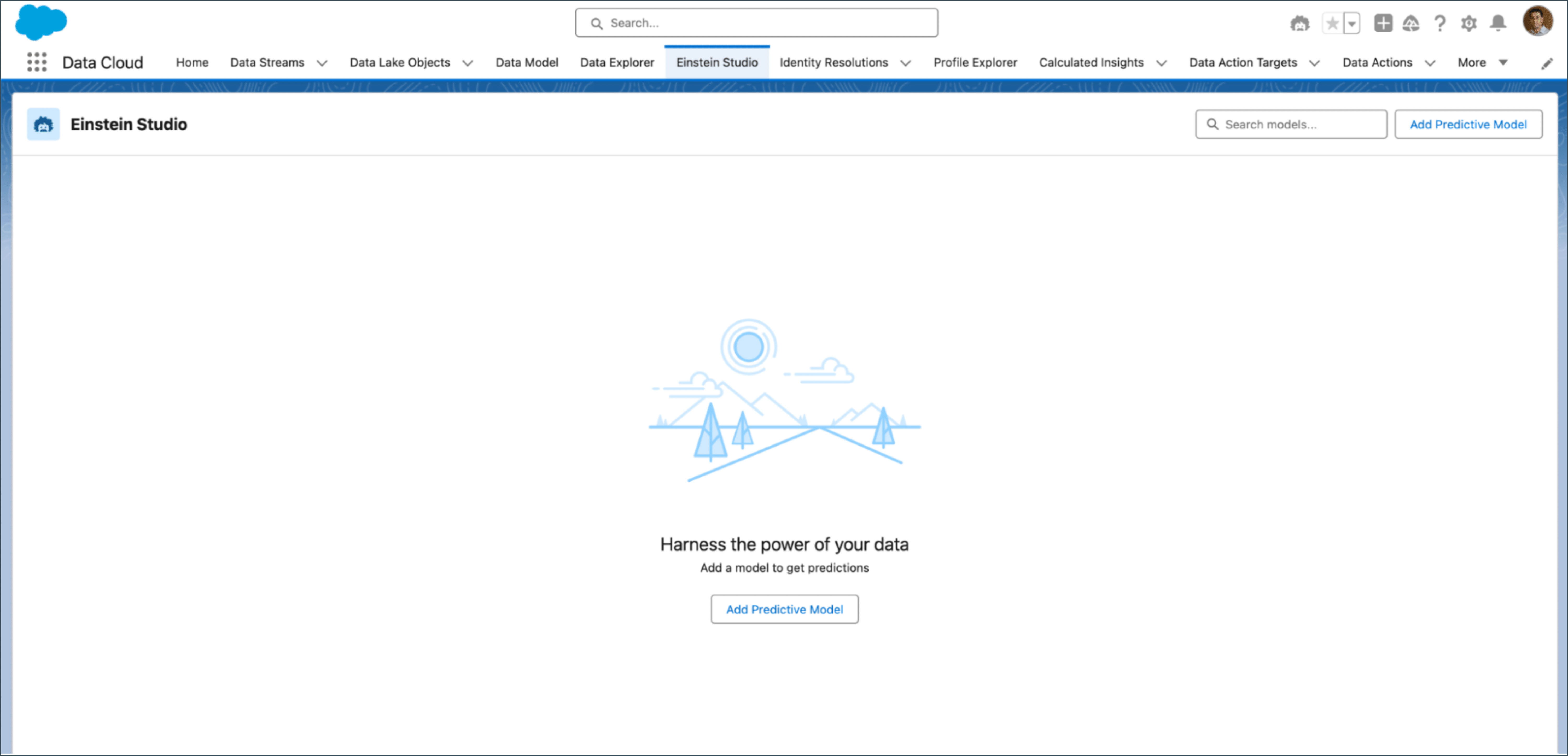
Task: Open the Data Streams tab
Action: click(267, 62)
